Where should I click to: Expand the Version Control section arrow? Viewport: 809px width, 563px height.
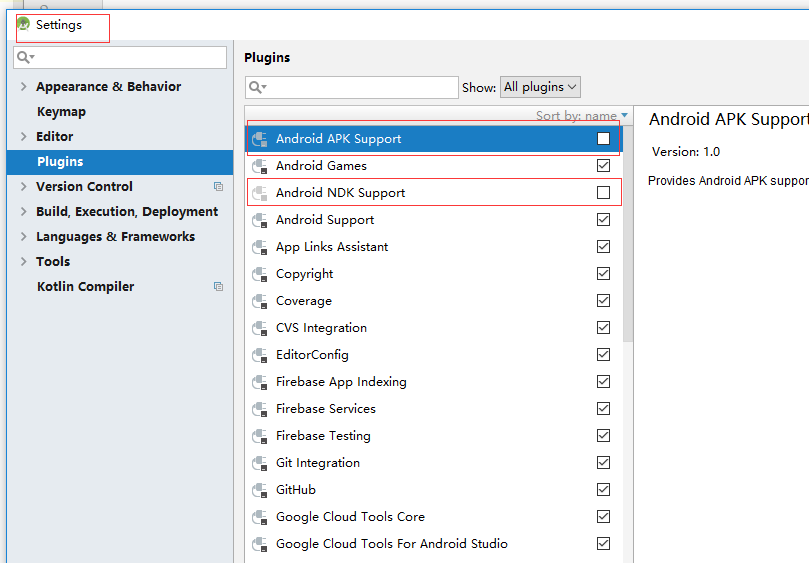click(23, 187)
